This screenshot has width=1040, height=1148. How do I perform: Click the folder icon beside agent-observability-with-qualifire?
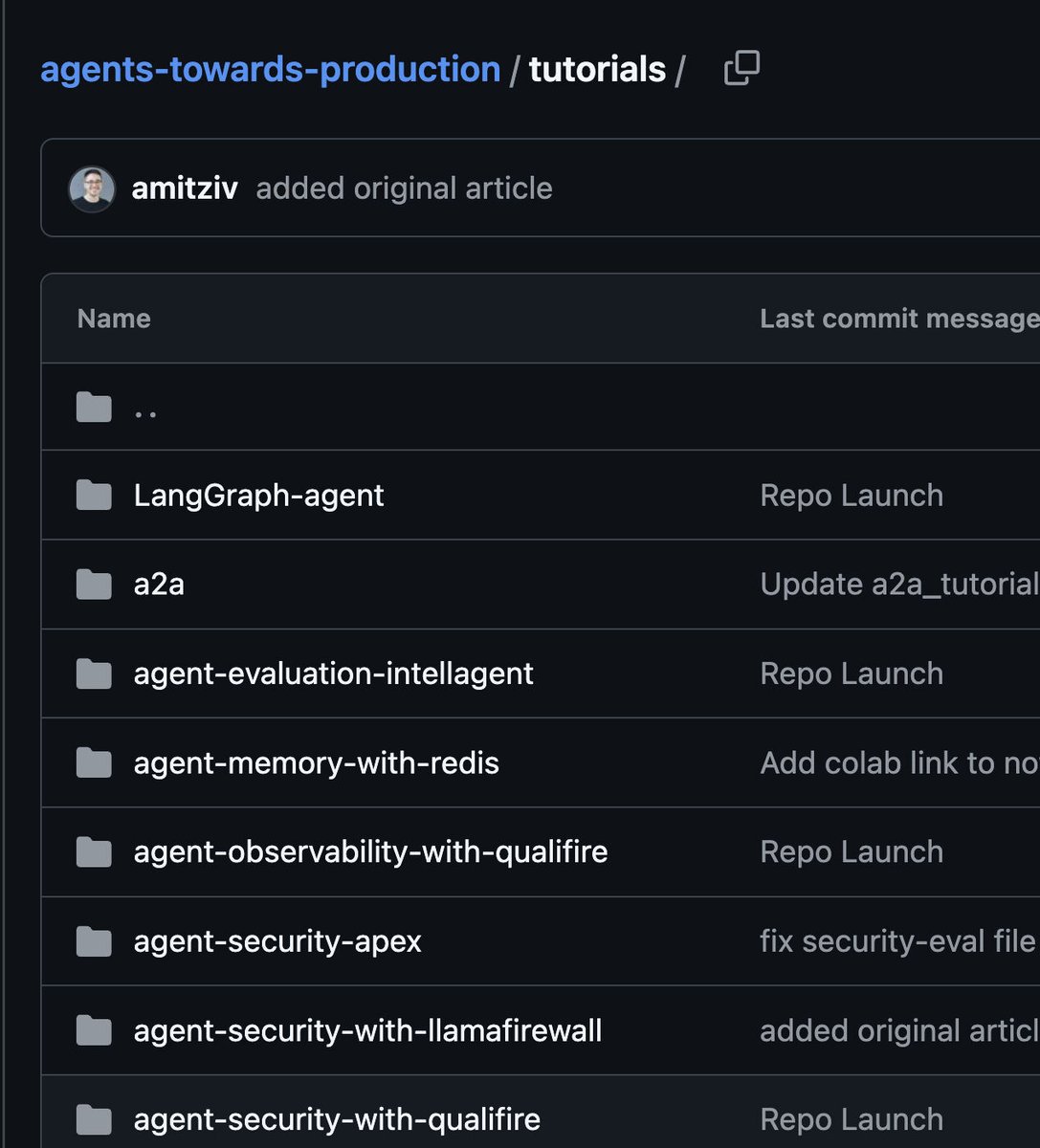[94, 851]
